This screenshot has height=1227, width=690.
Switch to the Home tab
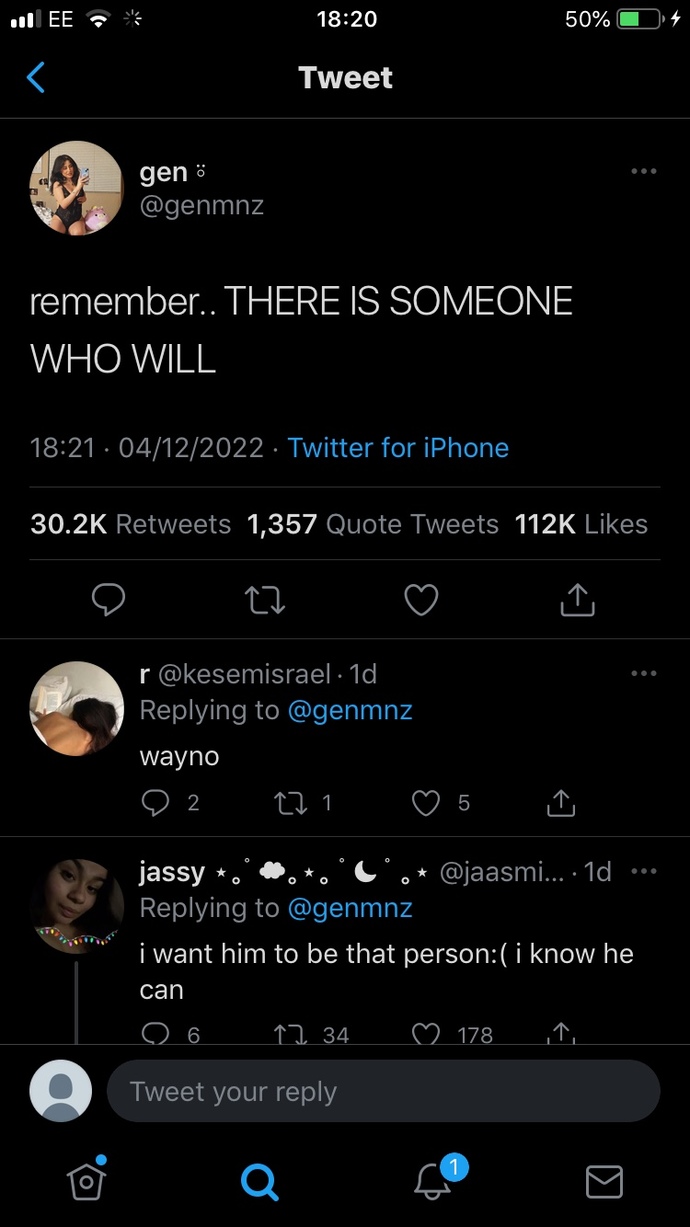click(87, 1181)
